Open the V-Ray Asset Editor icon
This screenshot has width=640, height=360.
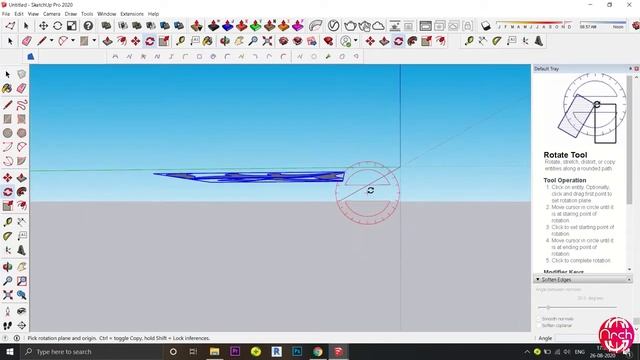[333, 26]
